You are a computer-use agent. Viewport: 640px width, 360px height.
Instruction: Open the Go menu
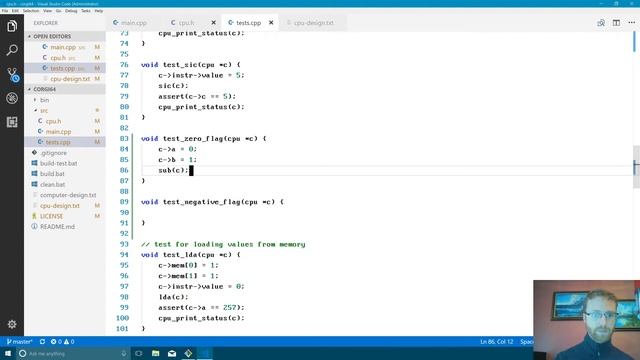[58, 11]
